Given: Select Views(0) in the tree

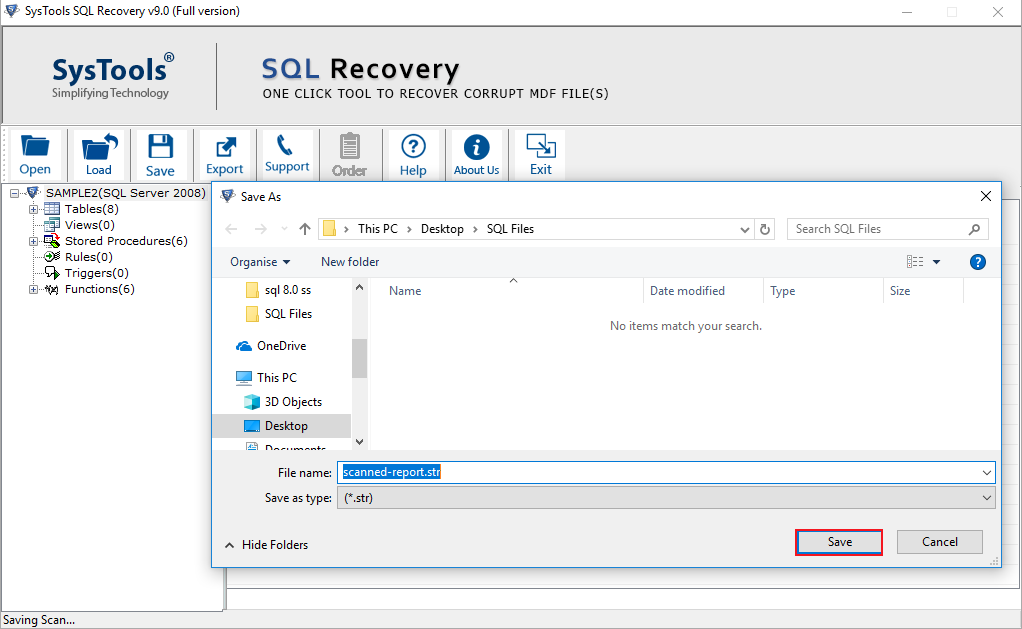Looking at the screenshot, I should coord(89,225).
